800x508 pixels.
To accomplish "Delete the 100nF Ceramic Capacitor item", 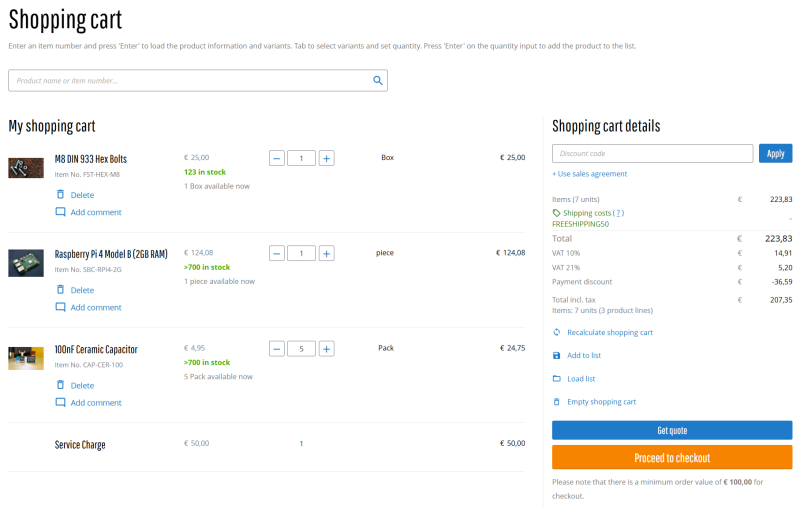I will [81, 385].
